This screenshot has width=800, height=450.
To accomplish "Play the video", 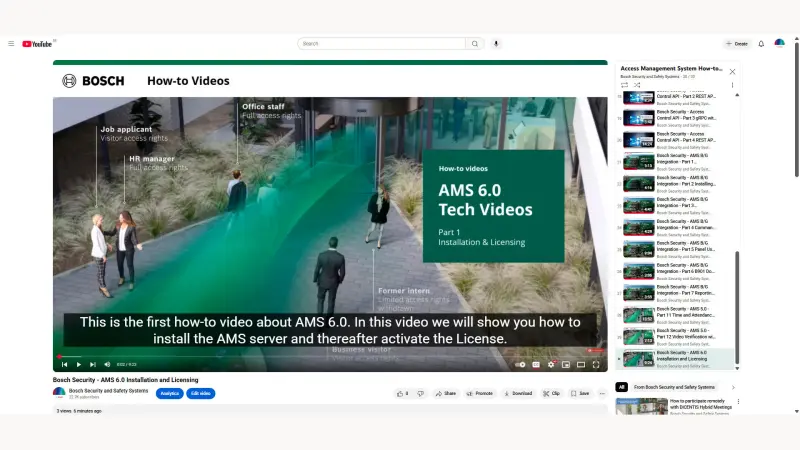I will (x=79, y=364).
